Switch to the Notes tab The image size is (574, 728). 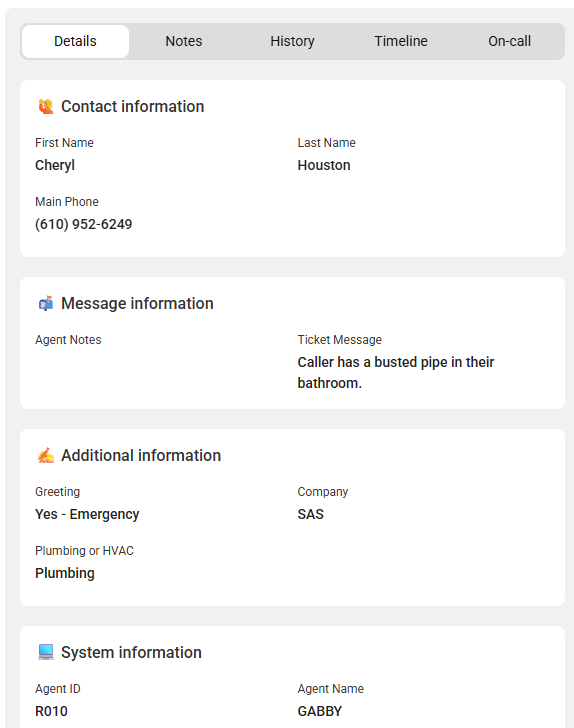point(184,41)
